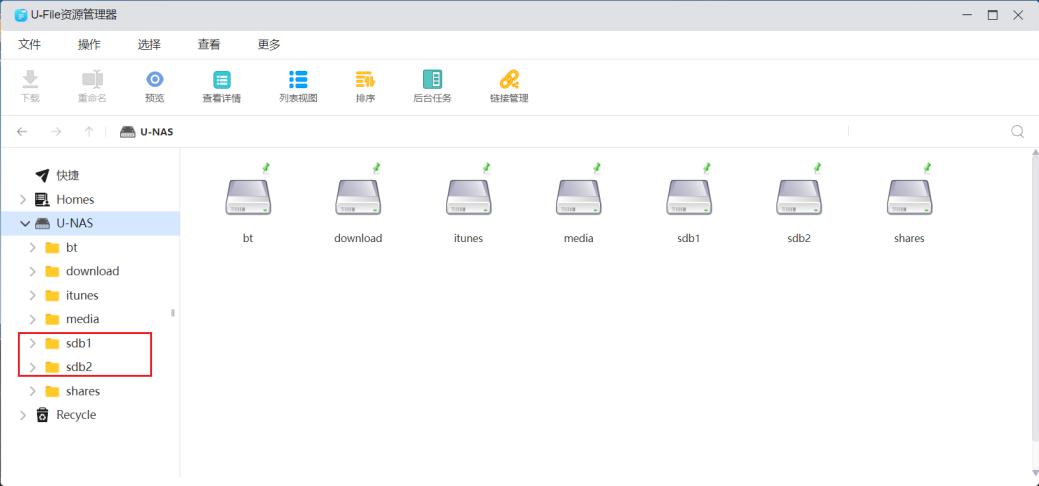Screen dimensions: 1039x486
Task: Click into the search input field
Action: coord(928,131)
